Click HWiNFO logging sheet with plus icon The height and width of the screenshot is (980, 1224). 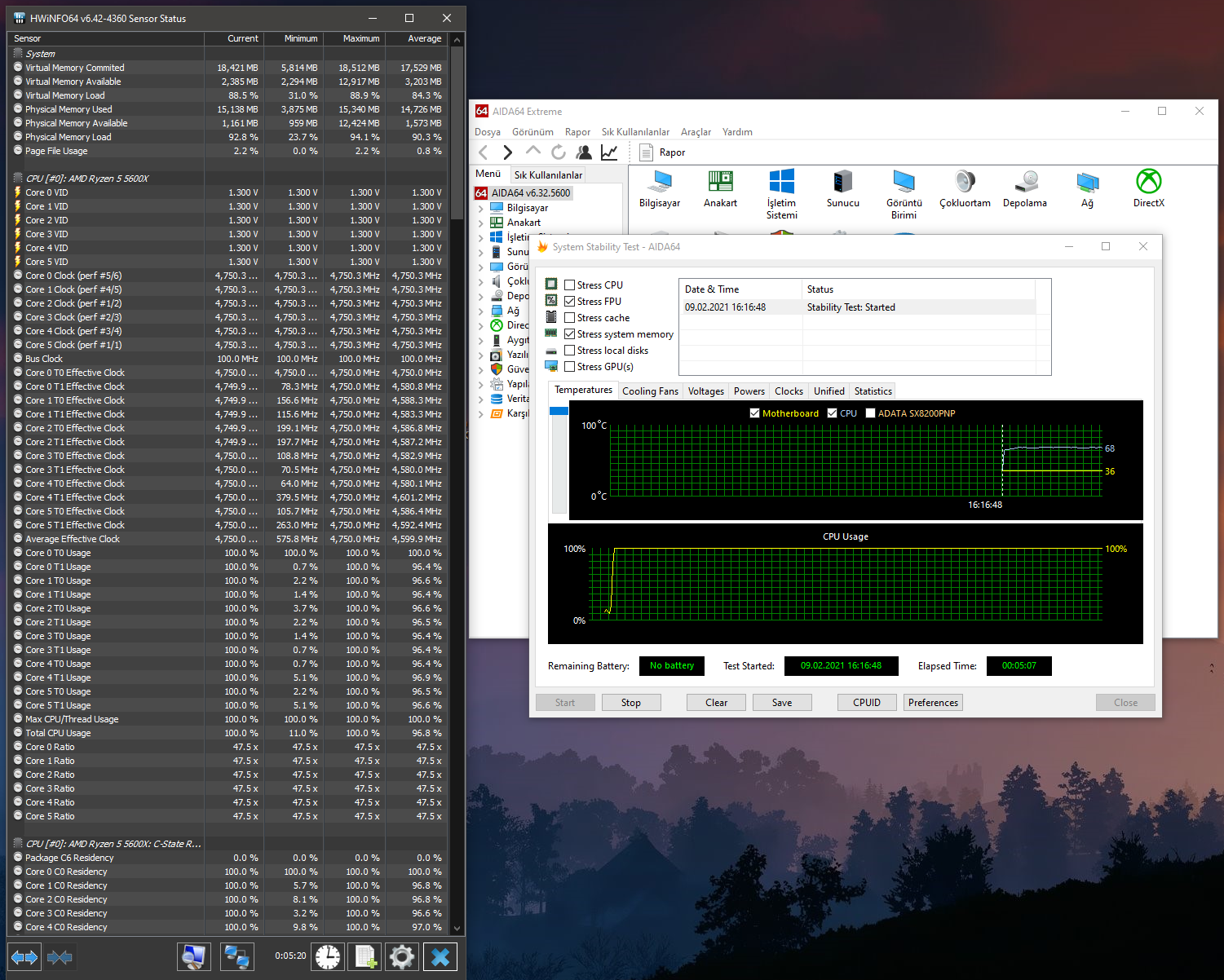pyautogui.click(x=366, y=956)
